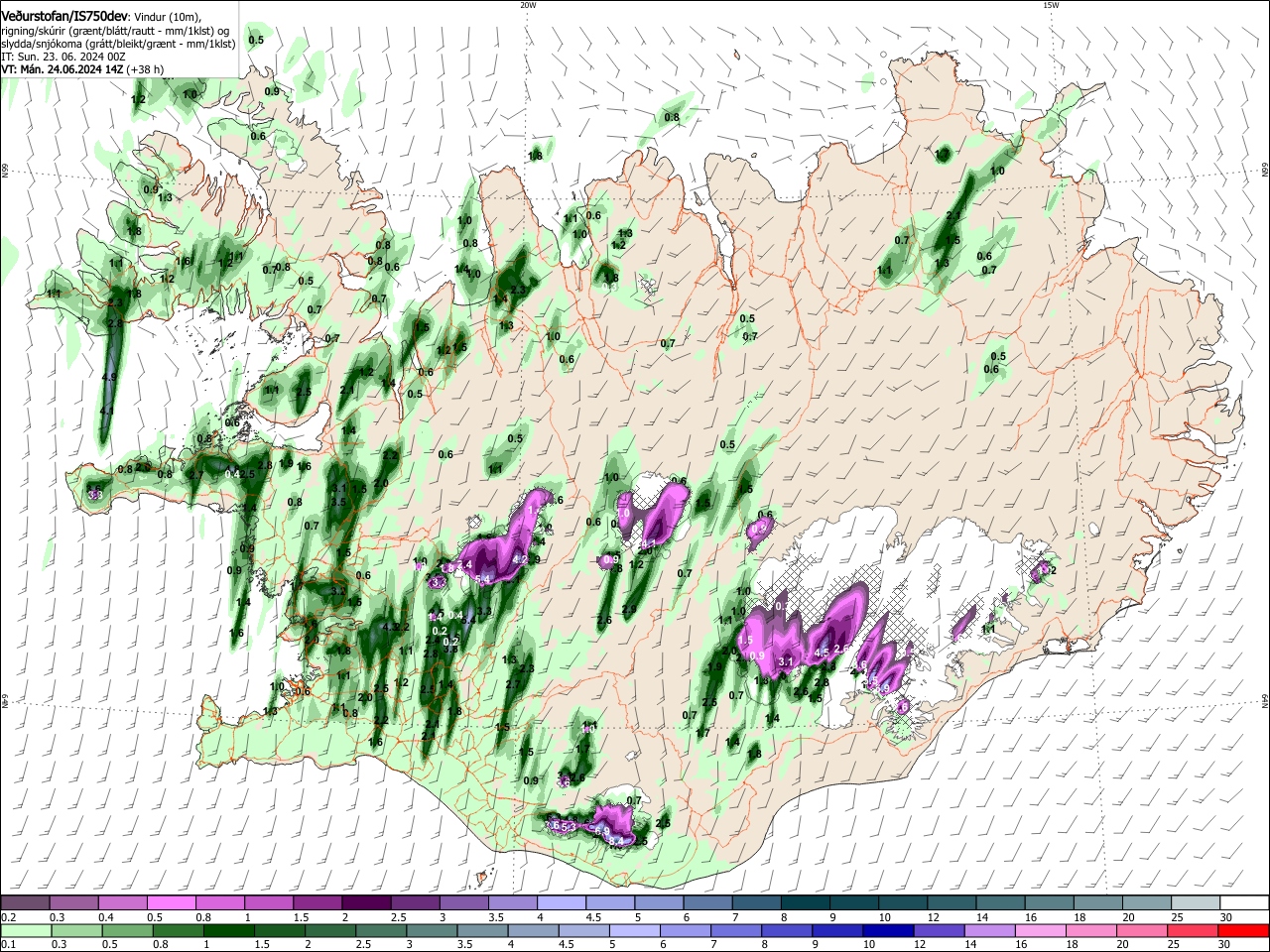The image size is (1270, 952).
Task: Pick the blue rain swatch between 7 and 8
Action: click(735, 930)
